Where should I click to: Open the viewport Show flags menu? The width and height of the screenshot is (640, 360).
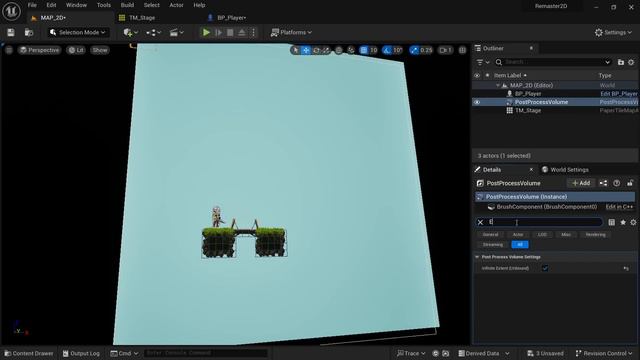coord(100,50)
